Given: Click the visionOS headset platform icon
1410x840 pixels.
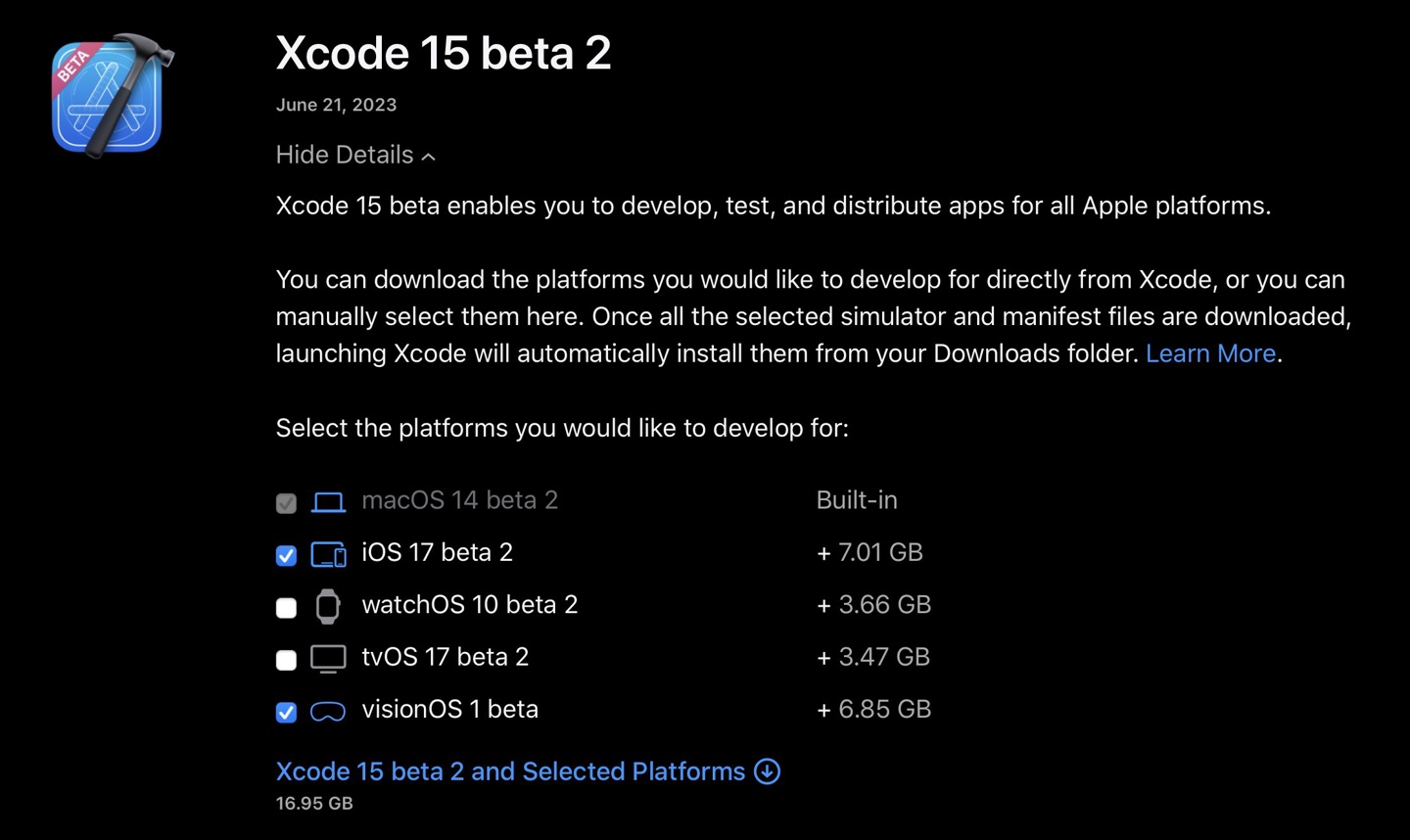Looking at the screenshot, I should point(328,712).
